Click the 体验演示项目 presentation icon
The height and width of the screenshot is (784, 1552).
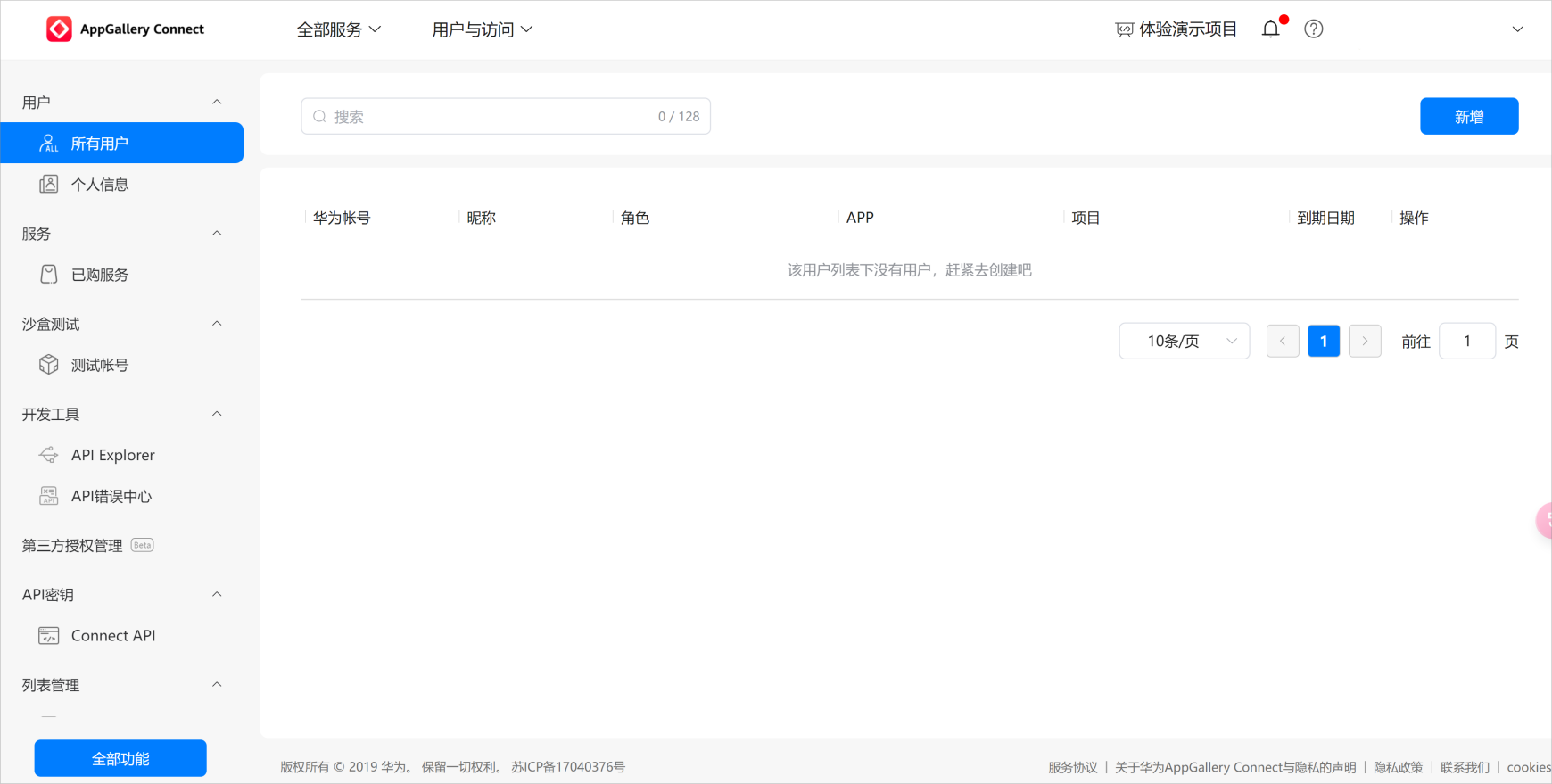(1125, 29)
